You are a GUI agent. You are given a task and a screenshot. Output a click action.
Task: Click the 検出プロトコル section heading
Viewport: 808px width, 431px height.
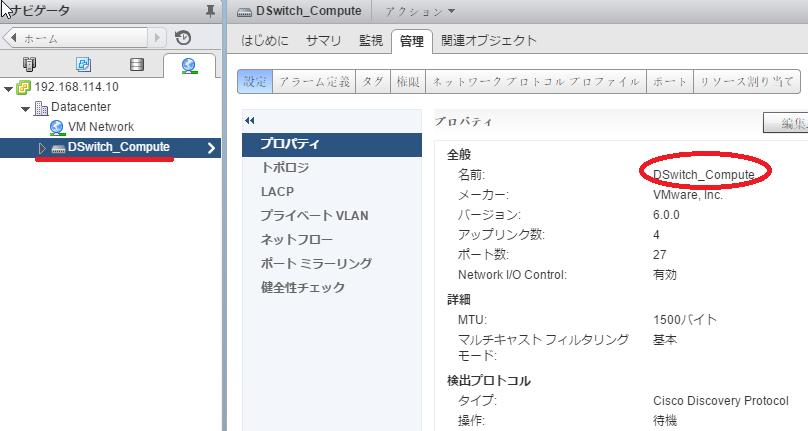489,381
